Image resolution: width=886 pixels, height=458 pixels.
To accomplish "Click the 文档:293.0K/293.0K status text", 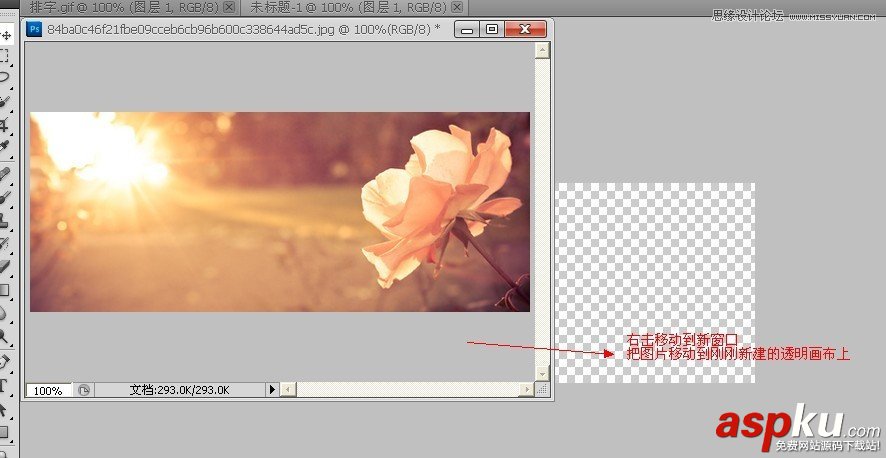I will (x=180, y=390).
